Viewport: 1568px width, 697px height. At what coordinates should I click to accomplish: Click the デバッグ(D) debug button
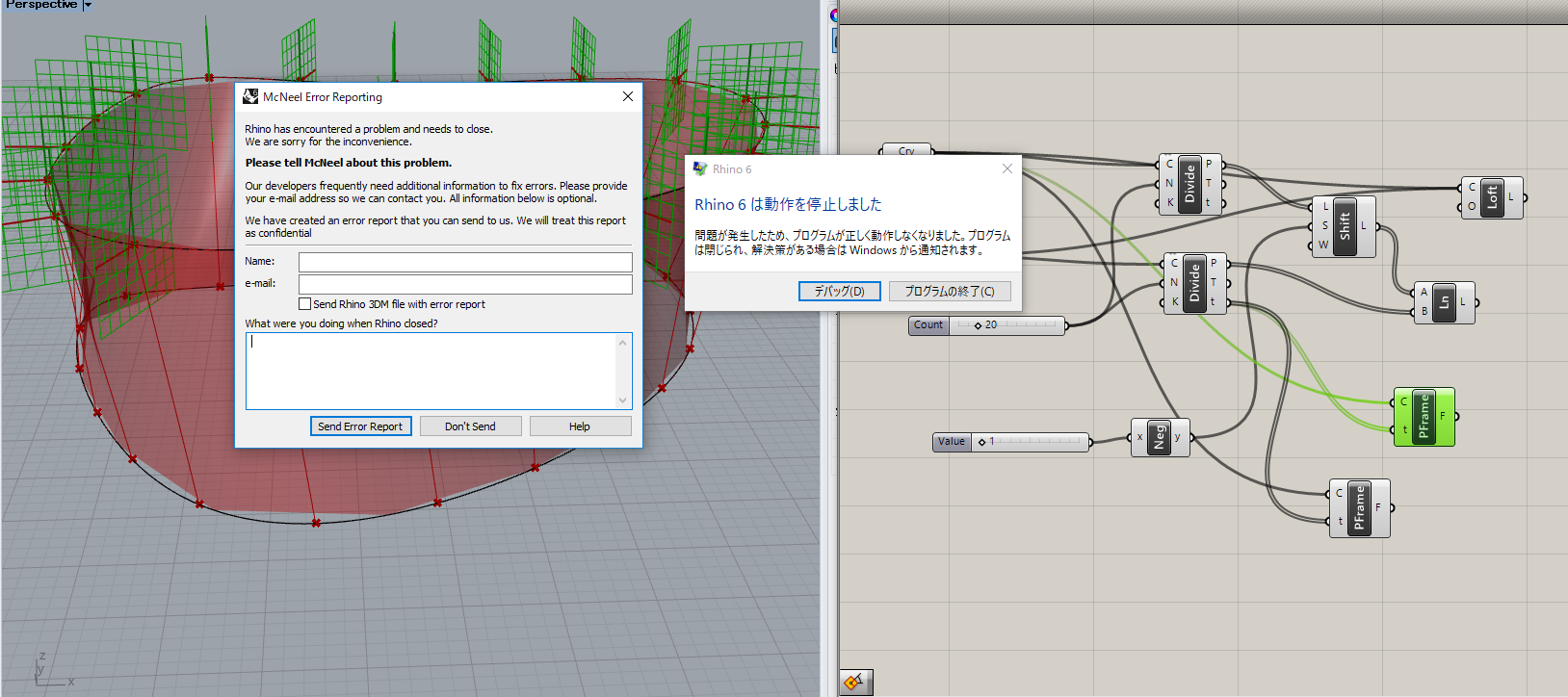pos(839,291)
